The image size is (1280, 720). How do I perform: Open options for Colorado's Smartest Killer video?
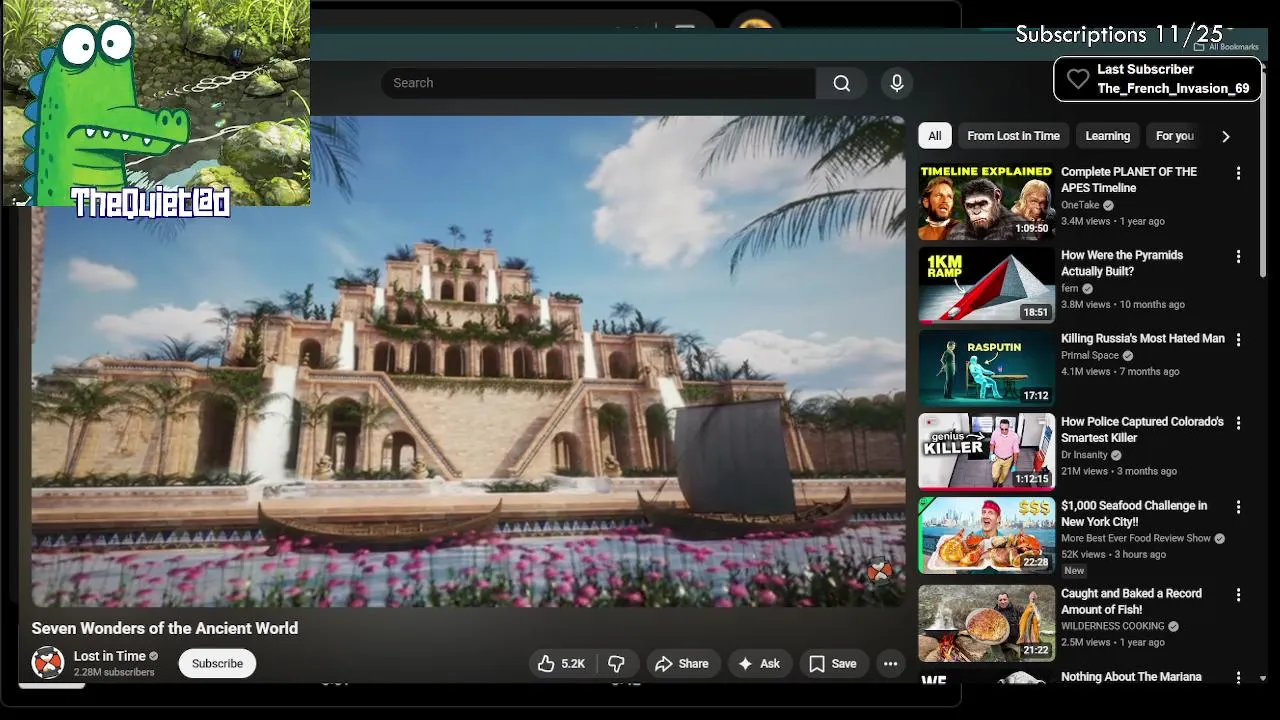[x=1238, y=423]
